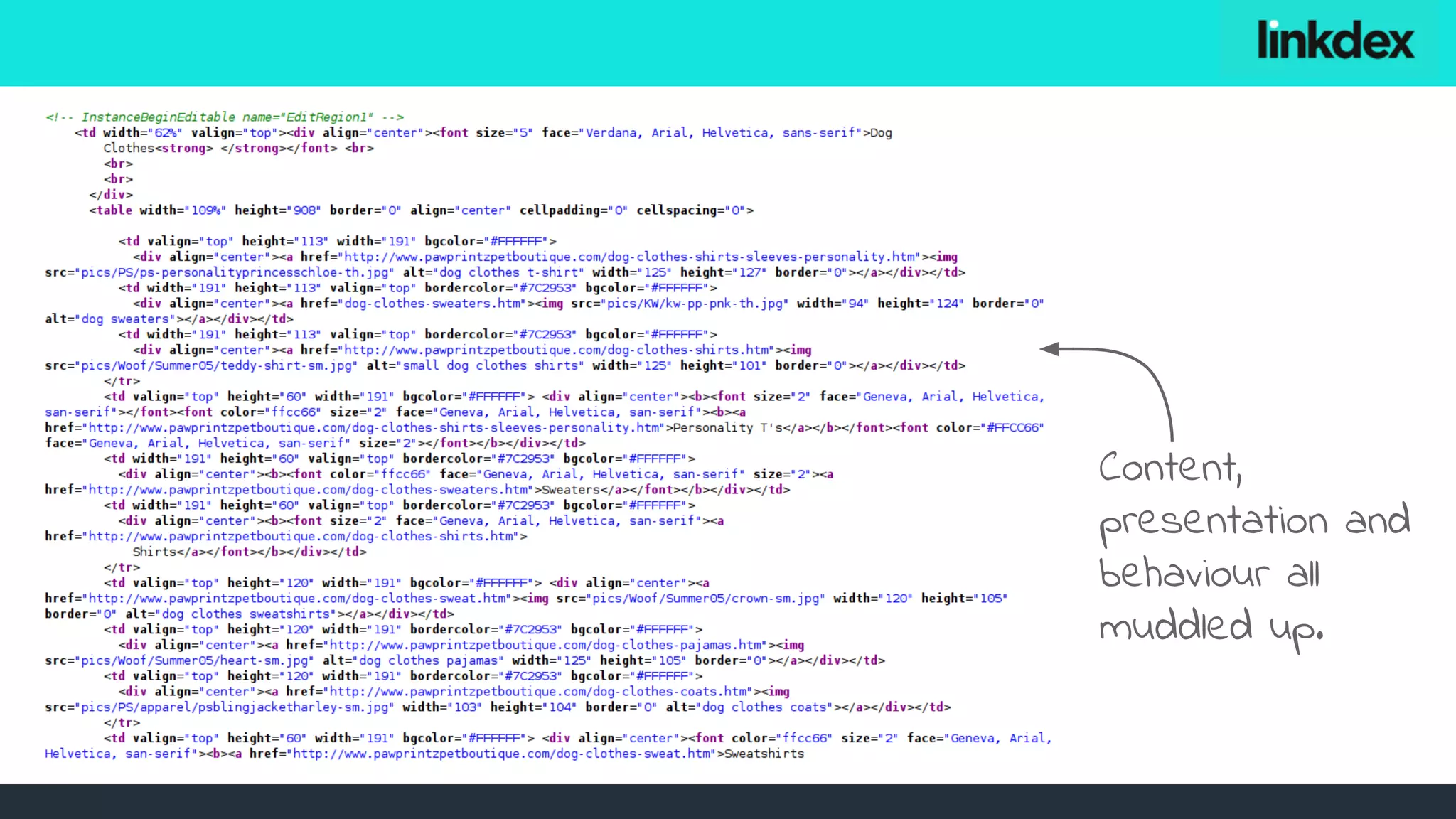Click the dog-clothes-sweaters.htm href text
Viewport: 1456px width, 819px height.
tap(433, 304)
